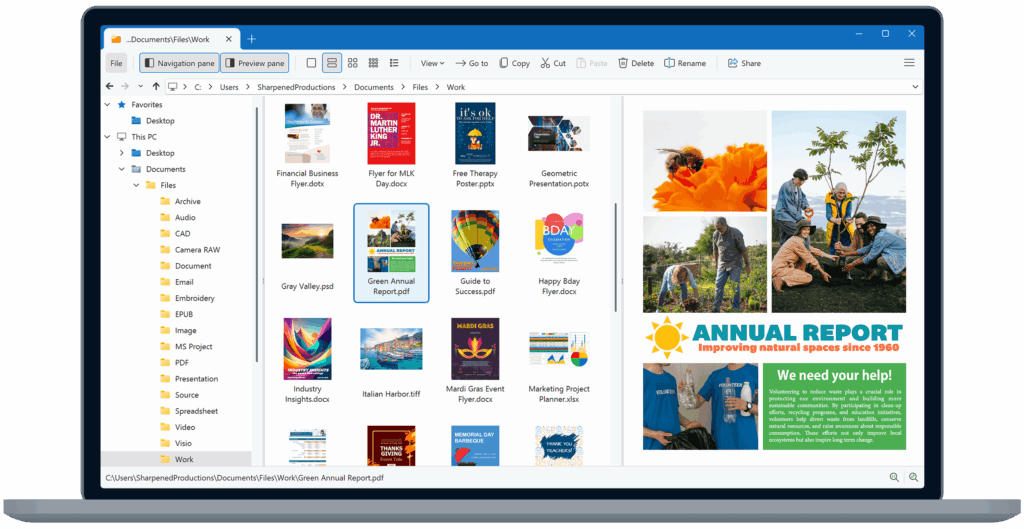Select the 2x2 large icons grid view

pos(353,63)
